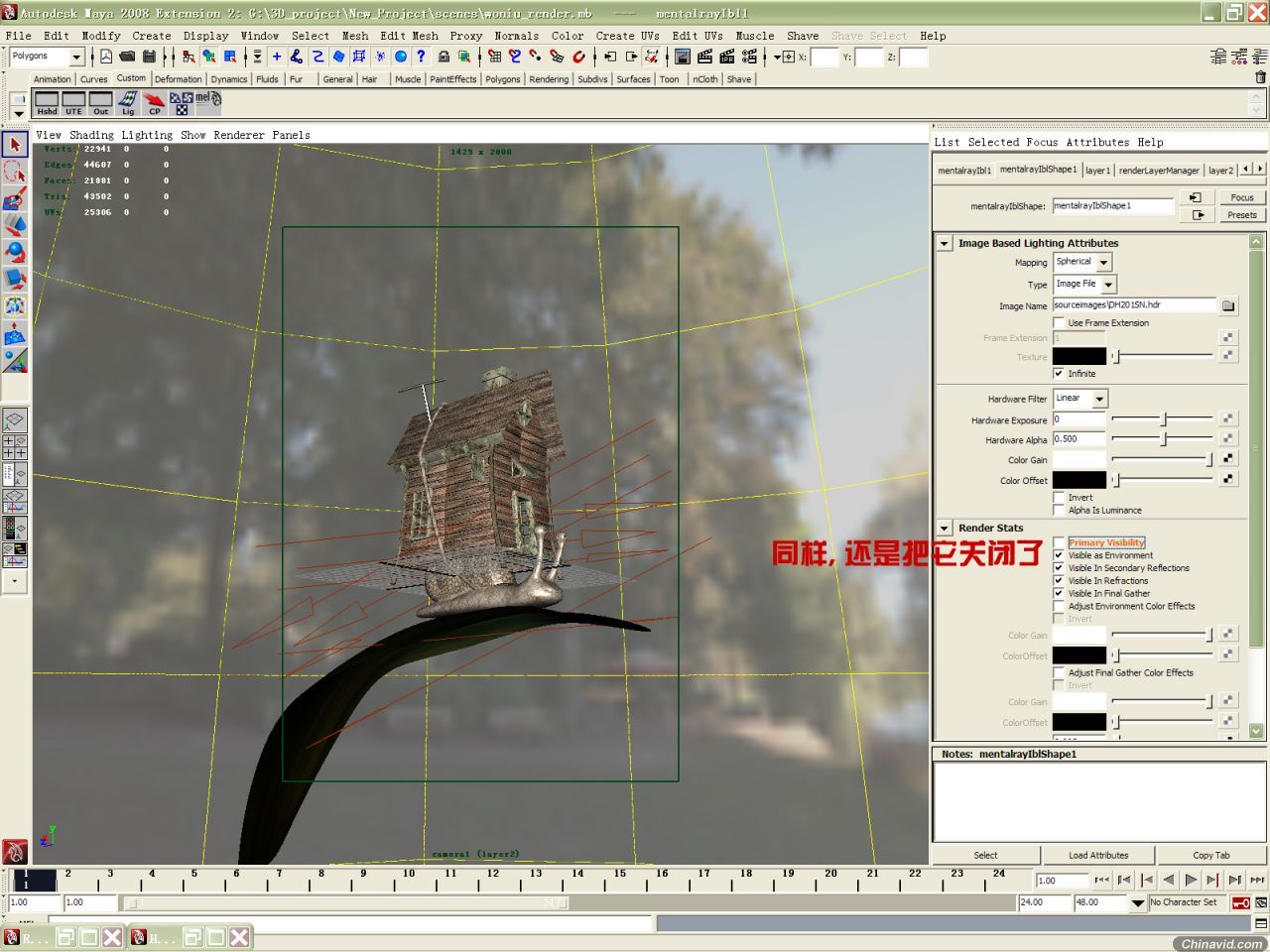
Task: Click the Hshd shelf button
Action: [47, 102]
